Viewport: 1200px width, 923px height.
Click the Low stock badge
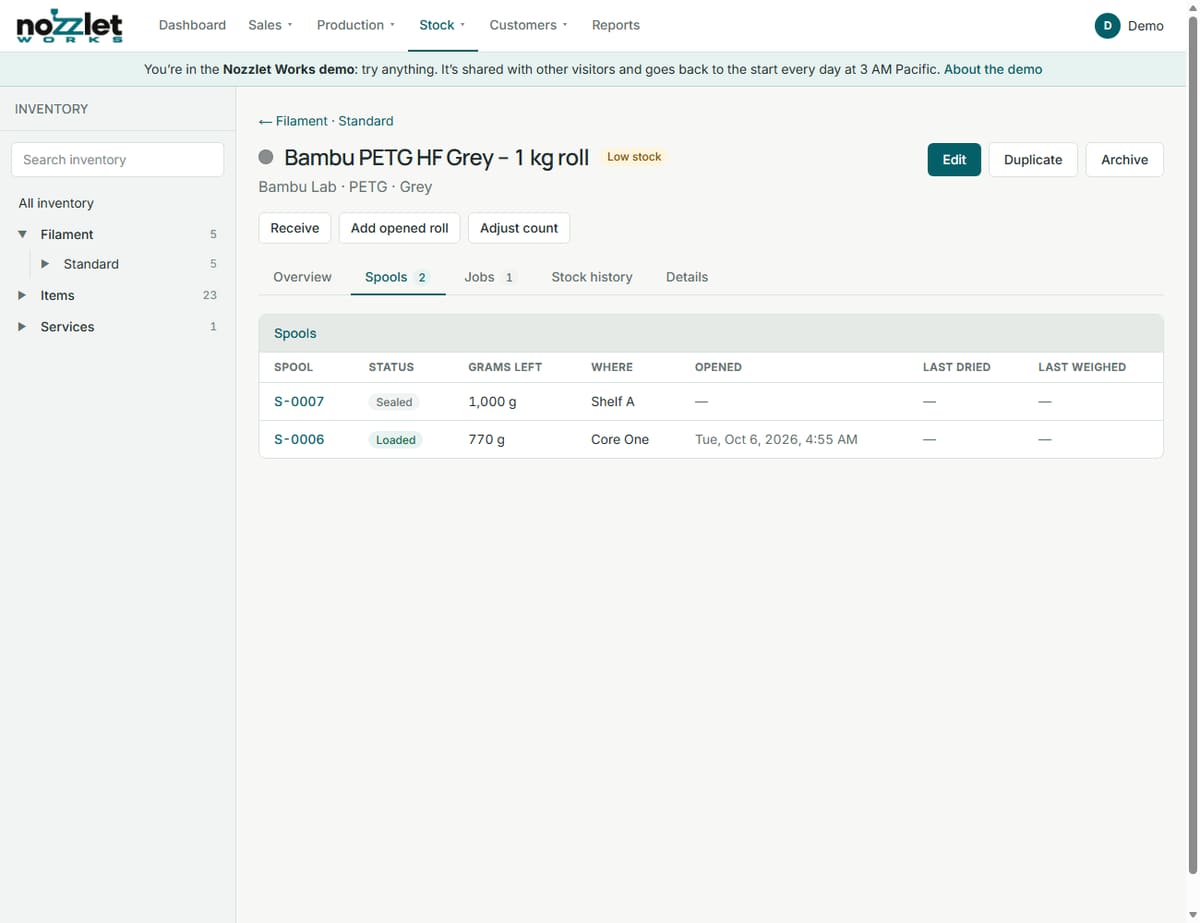click(634, 157)
